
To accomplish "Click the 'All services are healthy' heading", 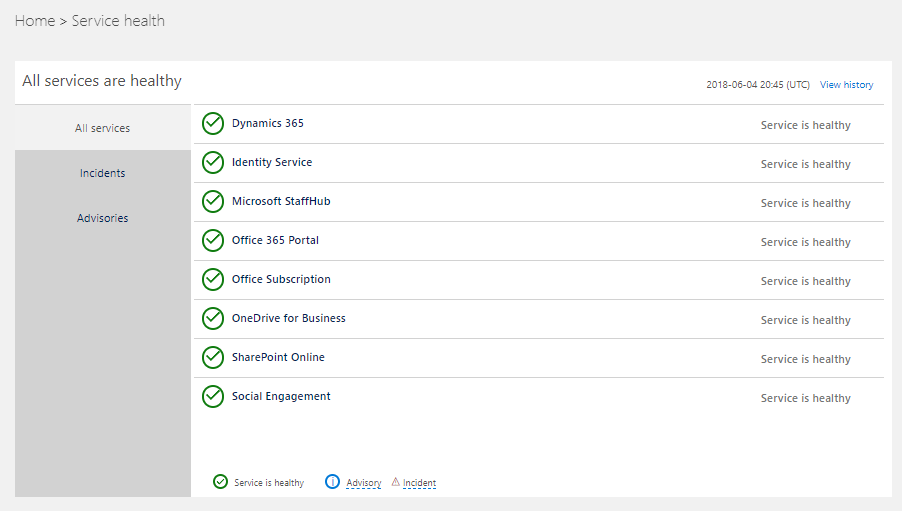I will coord(102,81).
